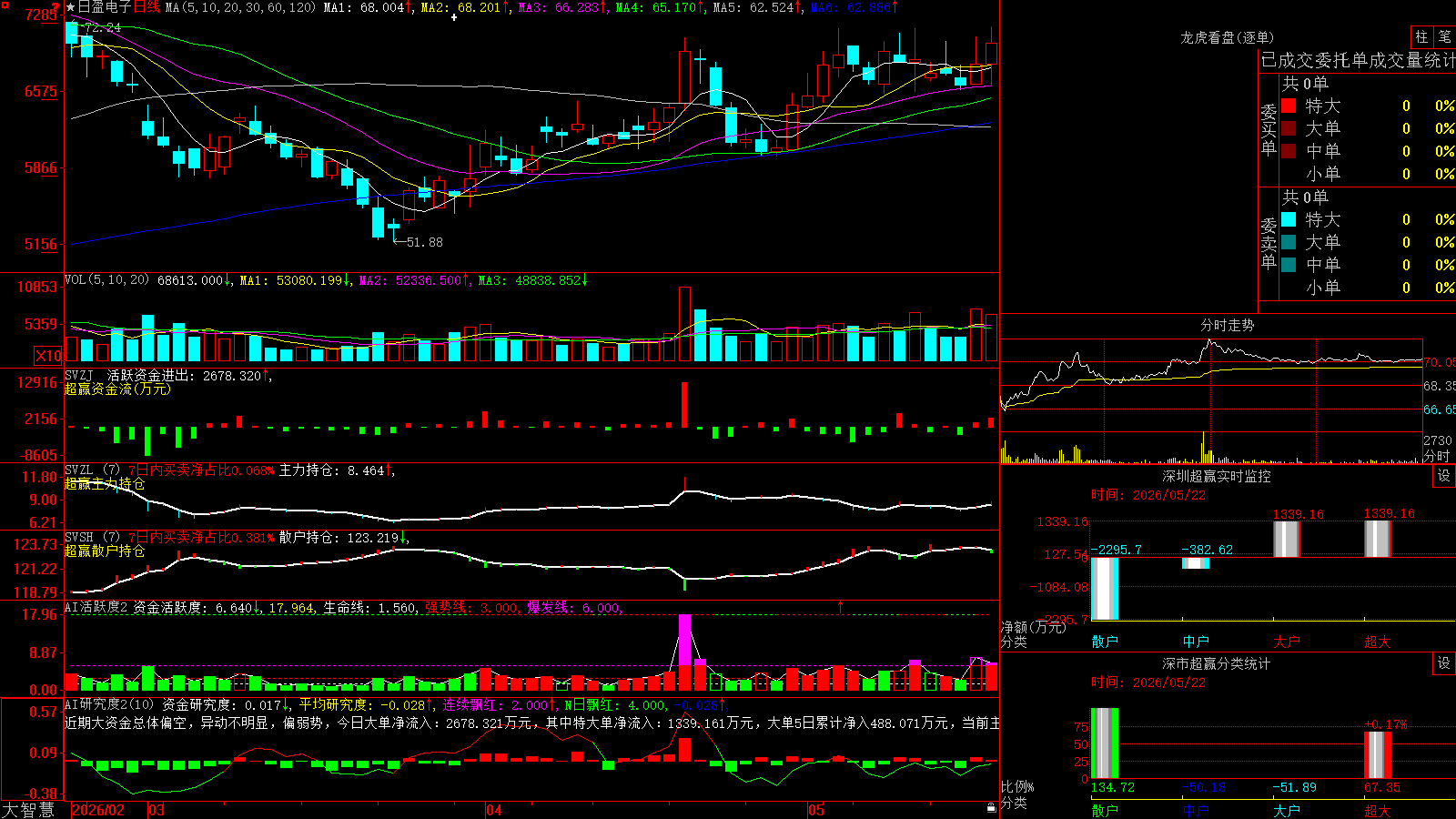This screenshot has height=819, width=1456.
Task: Click the AI研究度2(10) indicator title
Action: pos(109,704)
